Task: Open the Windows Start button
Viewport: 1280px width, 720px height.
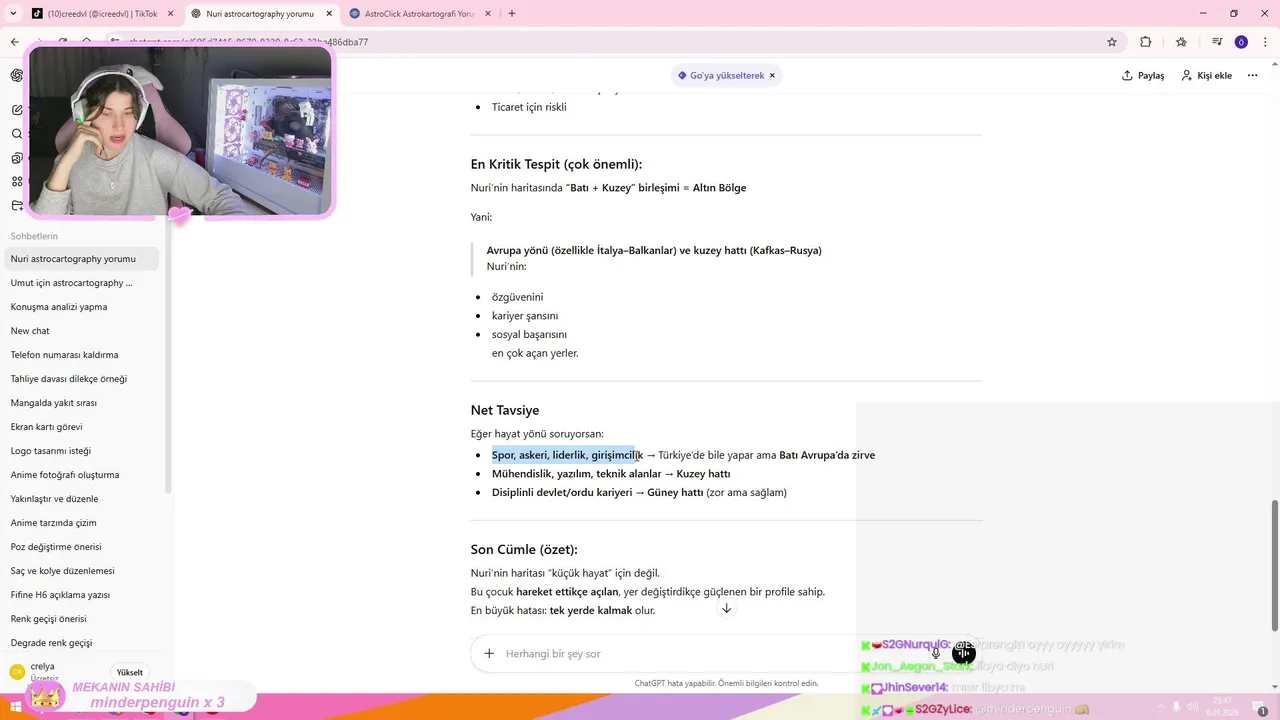Action: (x=16, y=706)
